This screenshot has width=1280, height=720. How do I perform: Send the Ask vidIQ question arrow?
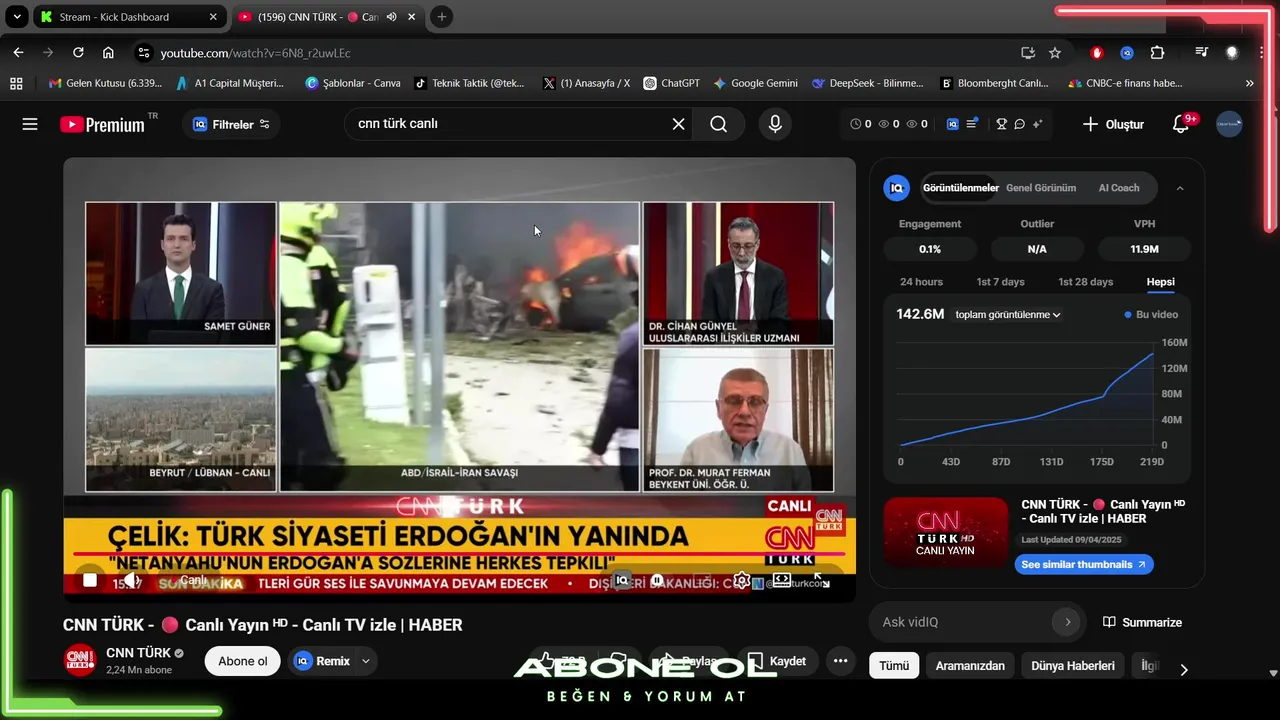pyautogui.click(x=1067, y=622)
